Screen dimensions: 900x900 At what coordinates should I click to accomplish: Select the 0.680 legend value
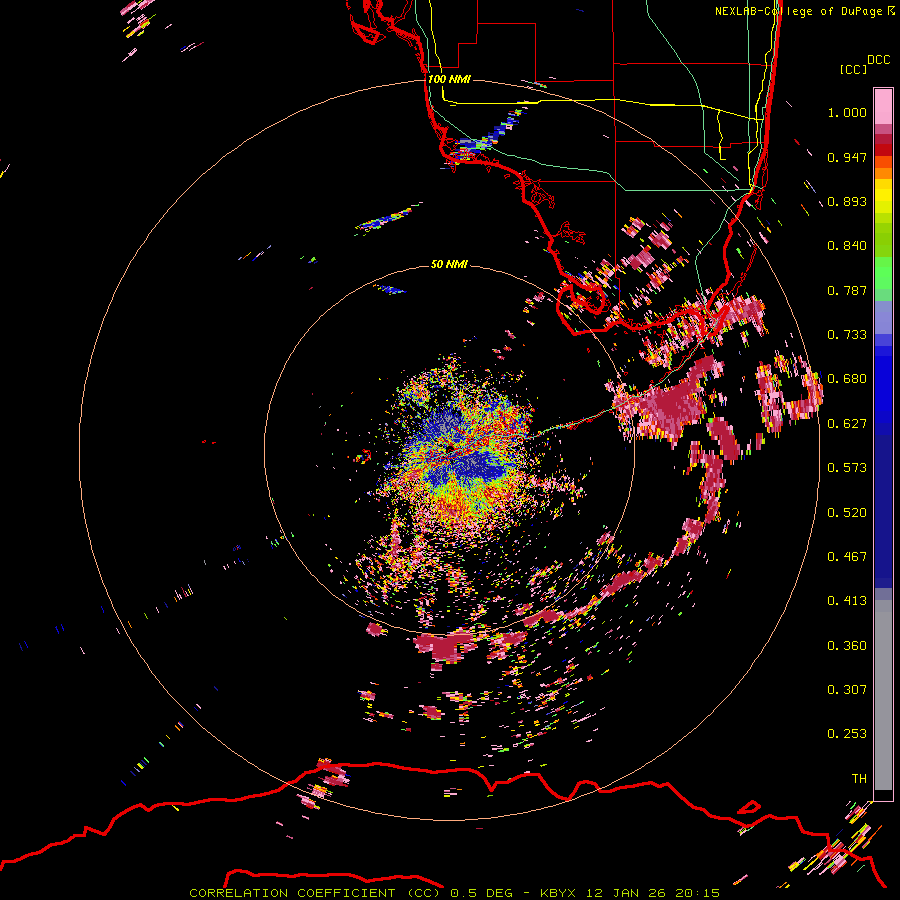click(847, 379)
